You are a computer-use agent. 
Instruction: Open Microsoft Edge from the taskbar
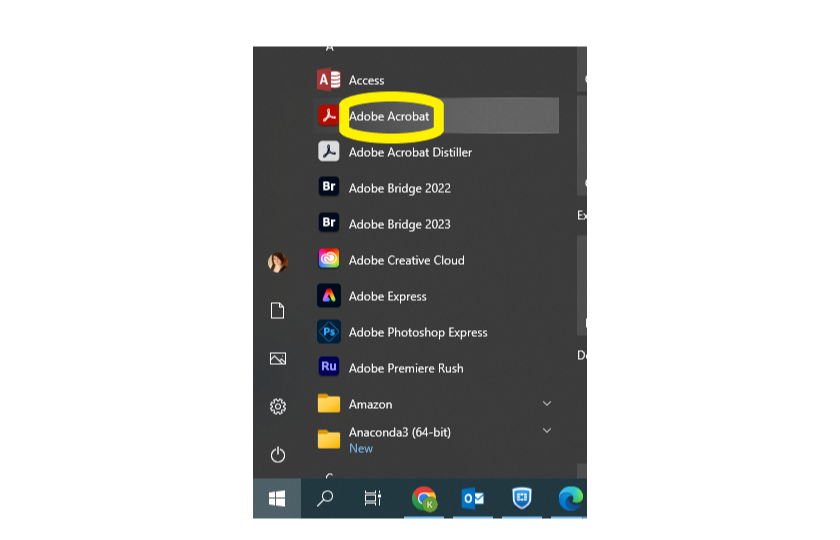[571, 499]
